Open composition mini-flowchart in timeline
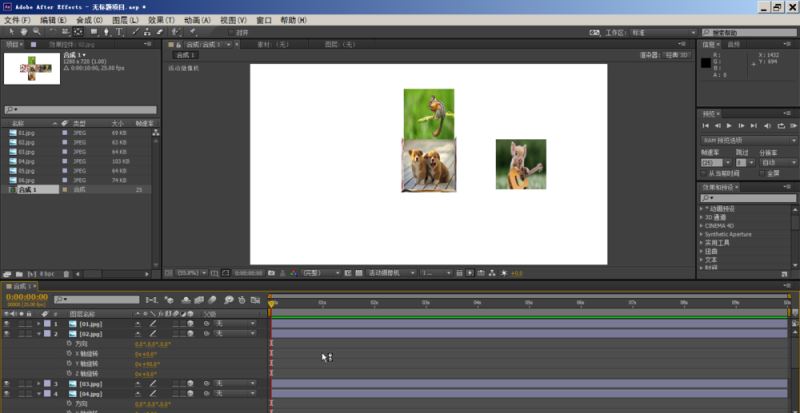 (x=152, y=300)
